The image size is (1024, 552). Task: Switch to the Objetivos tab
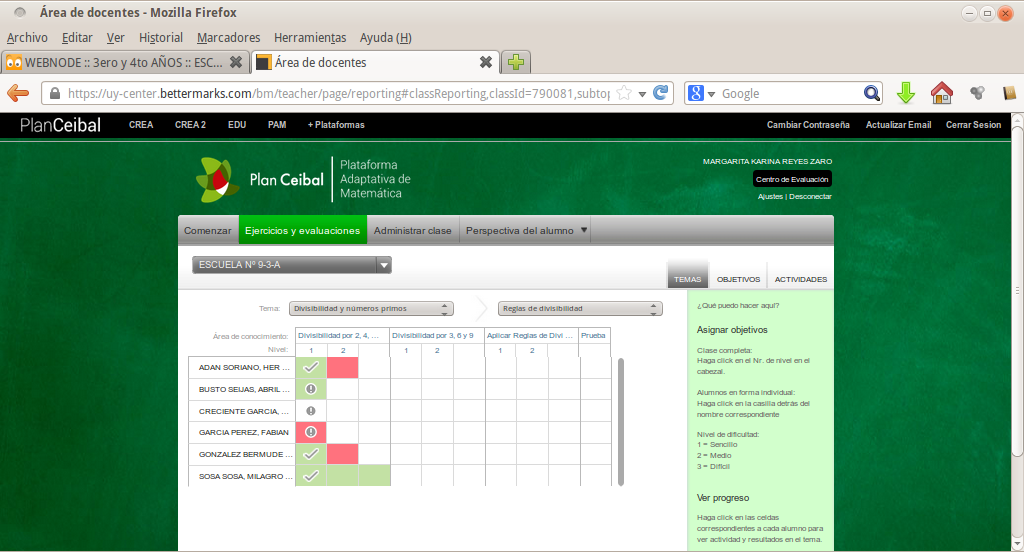[738, 279]
